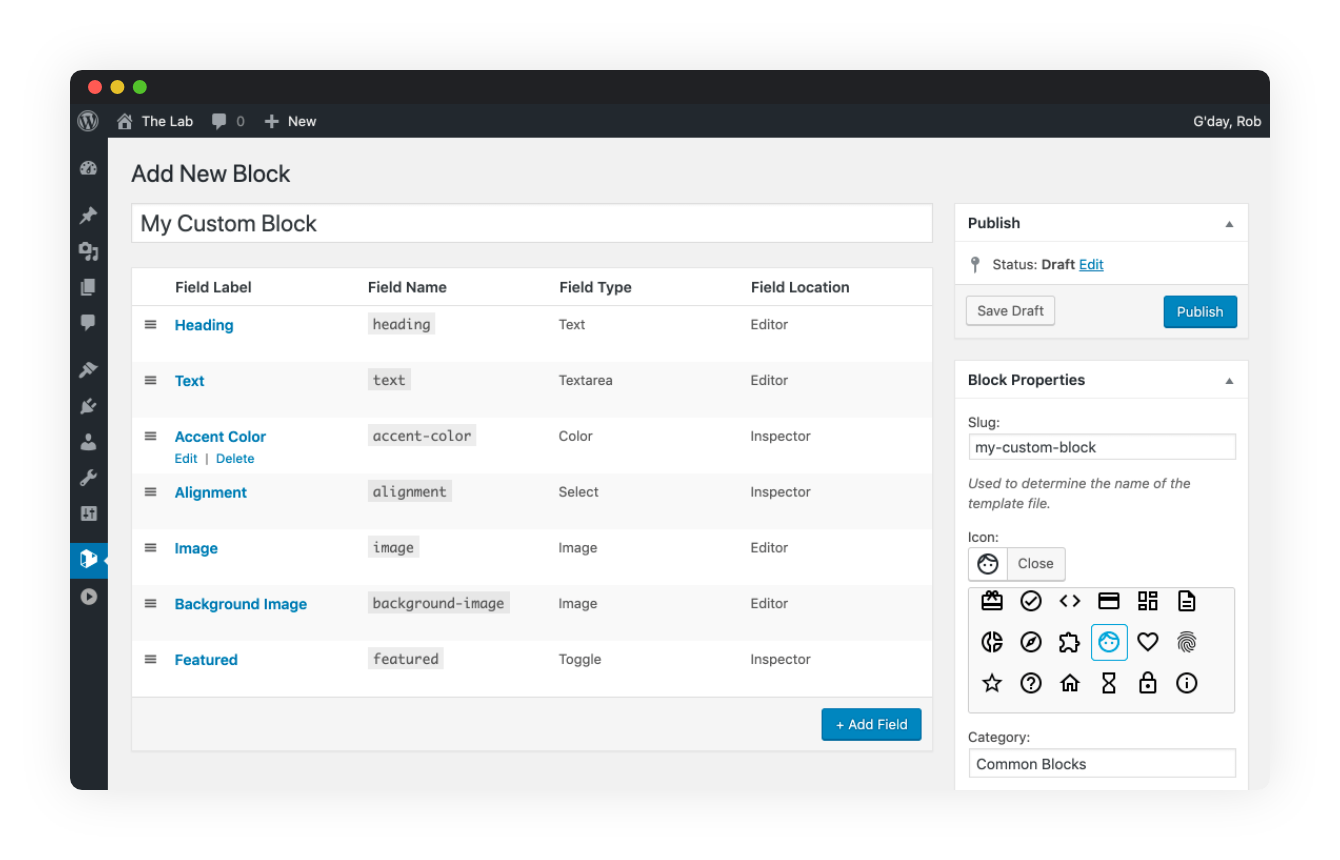The height and width of the screenshot is (860, 1340).
Task: Choose the credit card icon in picker
Action: tap(1109, 600)
